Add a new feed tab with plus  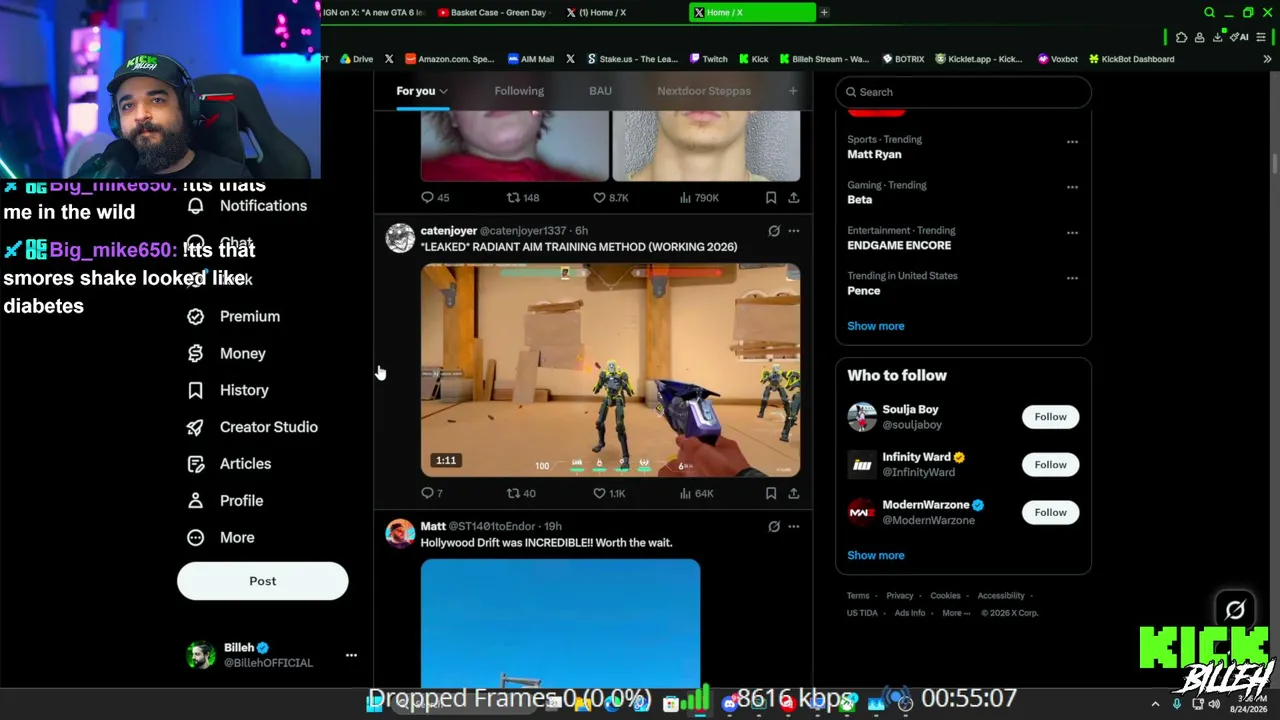[793, 91]
